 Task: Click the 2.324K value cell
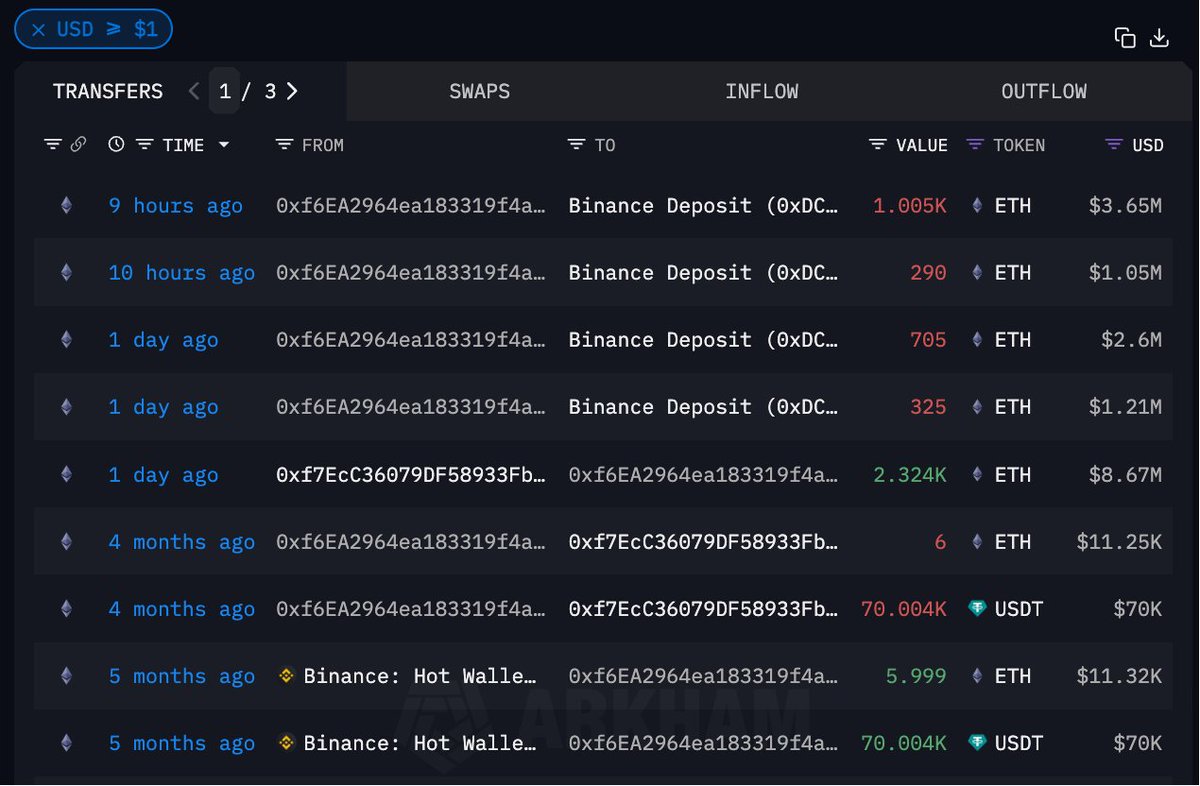pos(910,475)
